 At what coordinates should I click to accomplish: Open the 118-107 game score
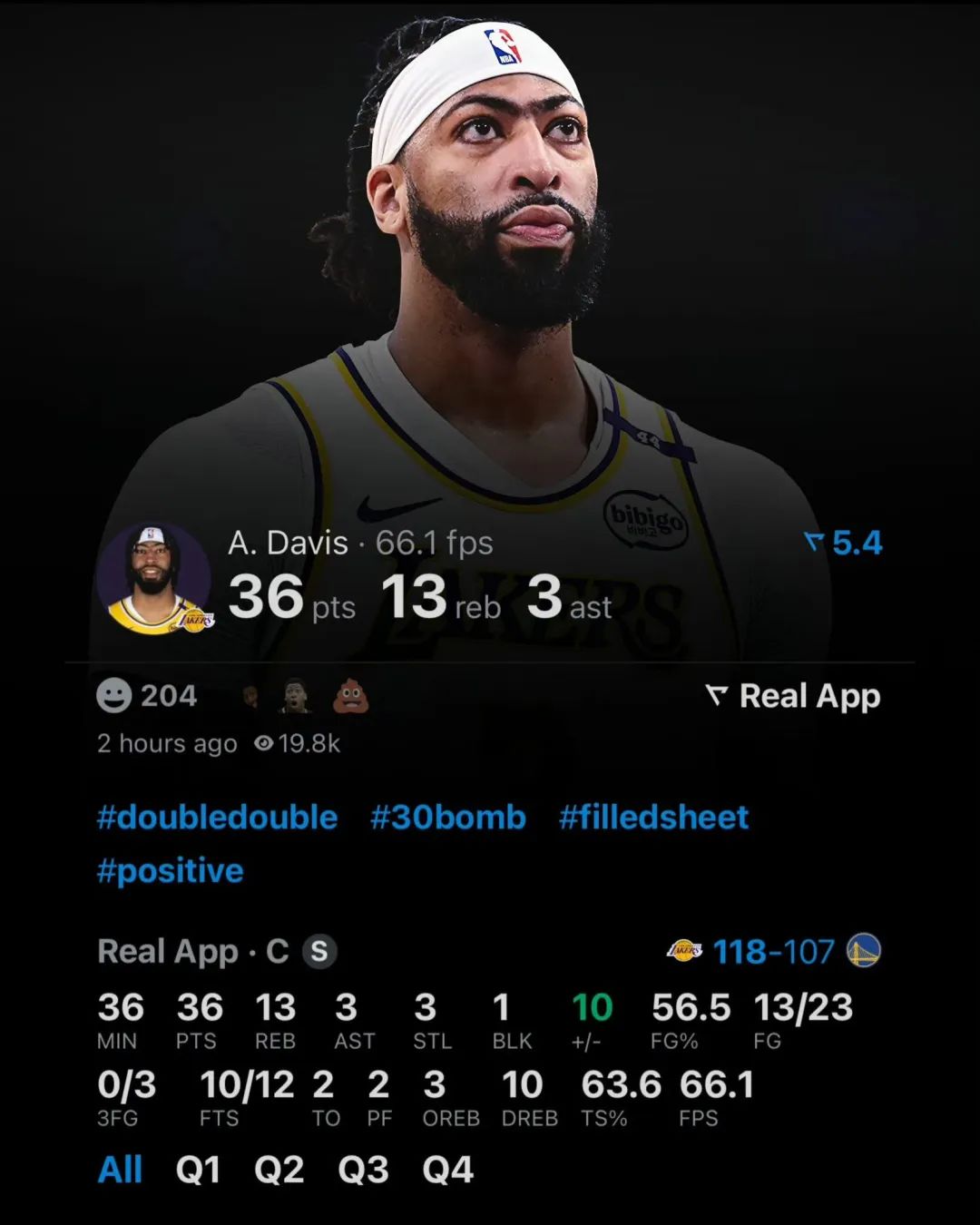[773, 952]
